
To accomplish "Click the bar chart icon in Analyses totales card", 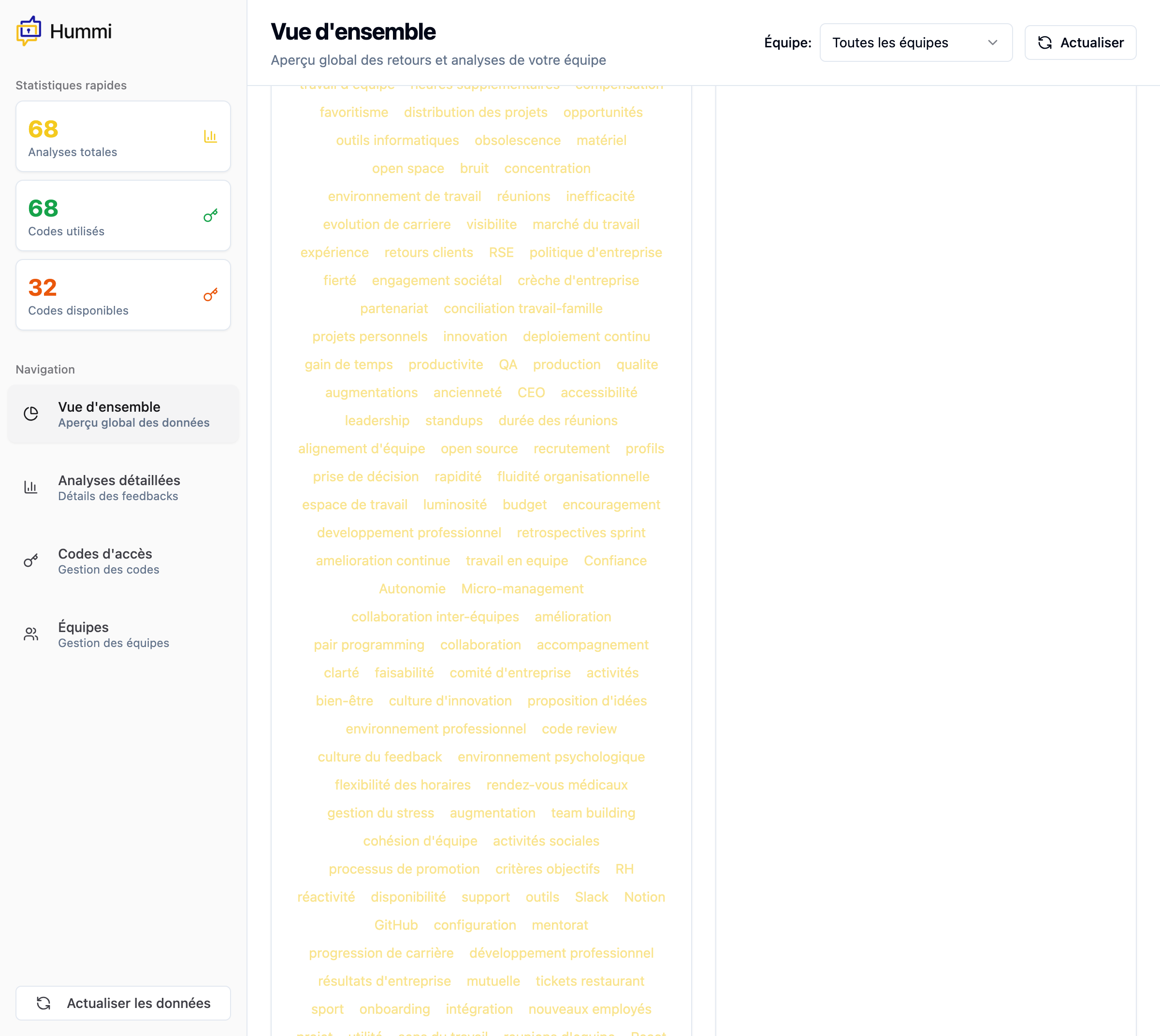I will coord(210,137).
